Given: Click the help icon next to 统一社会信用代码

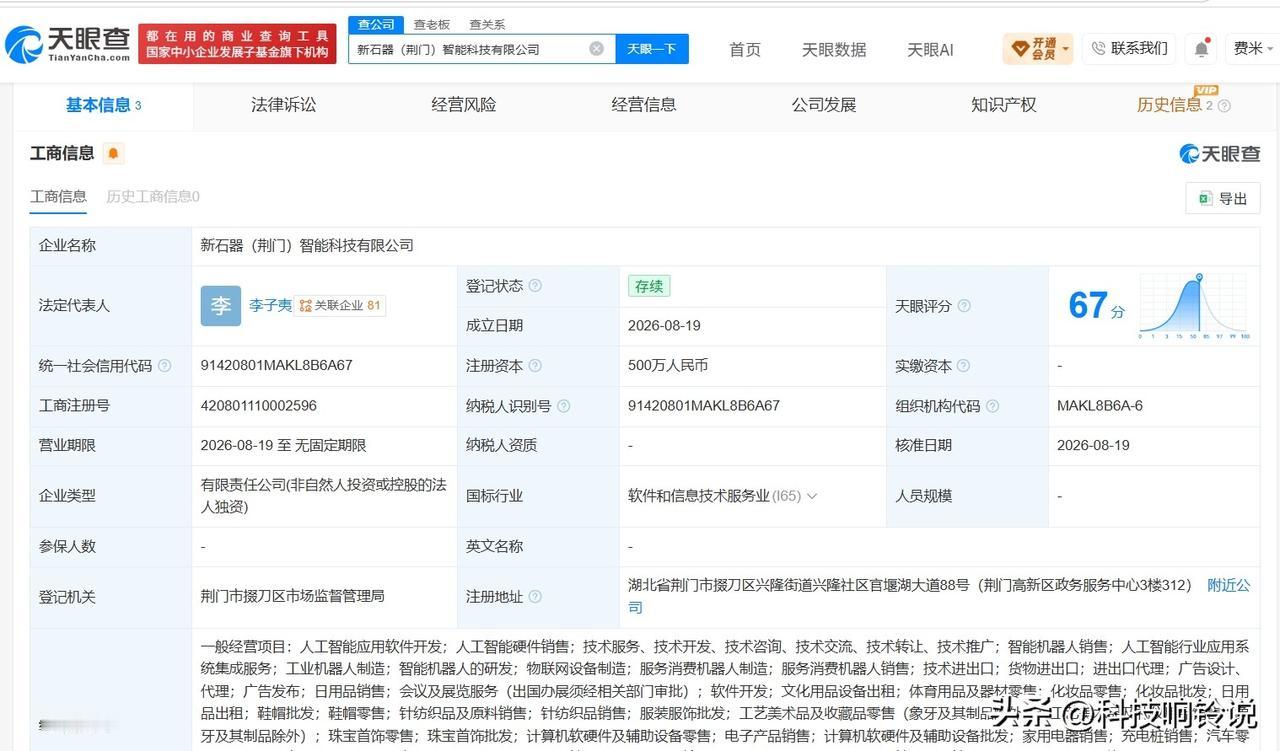Looking at the screenshot, I should coord(165,366).
